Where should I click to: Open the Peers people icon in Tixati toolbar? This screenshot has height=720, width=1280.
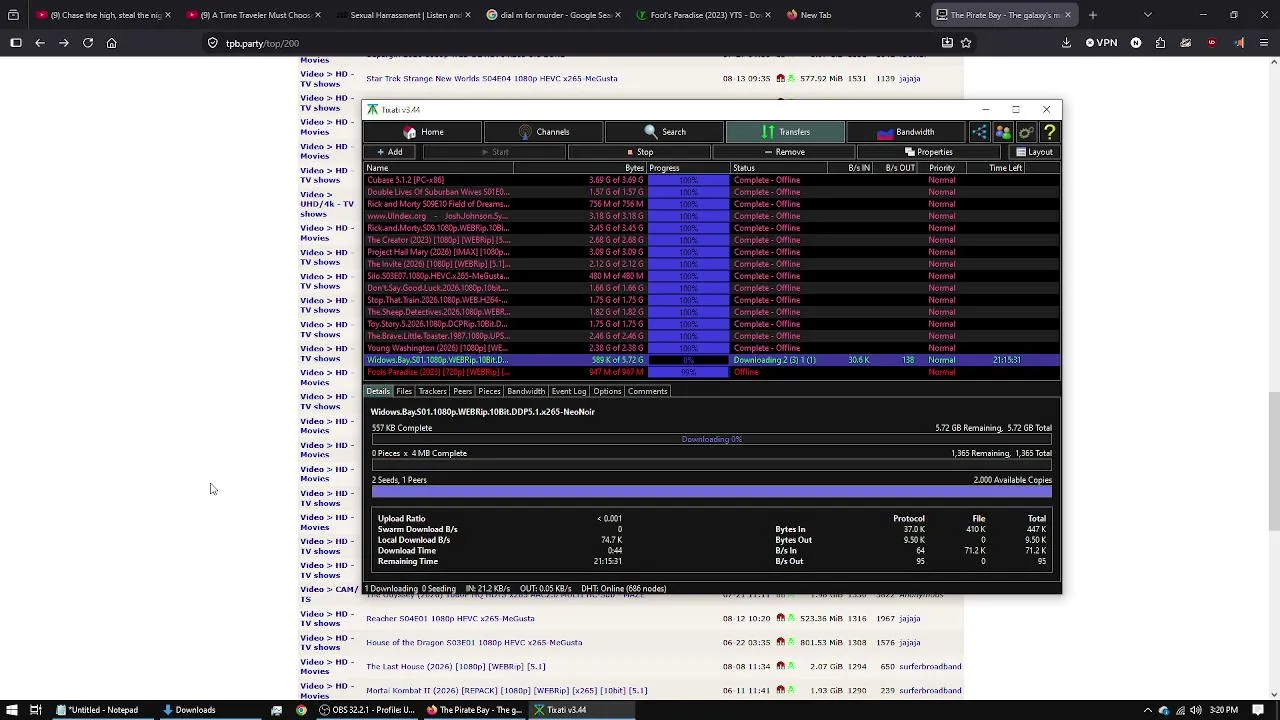(x=1003, y=132)
